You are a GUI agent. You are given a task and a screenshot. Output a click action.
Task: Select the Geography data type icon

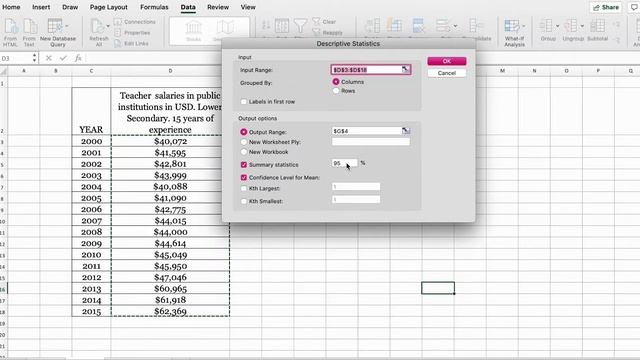click(224, 29)
